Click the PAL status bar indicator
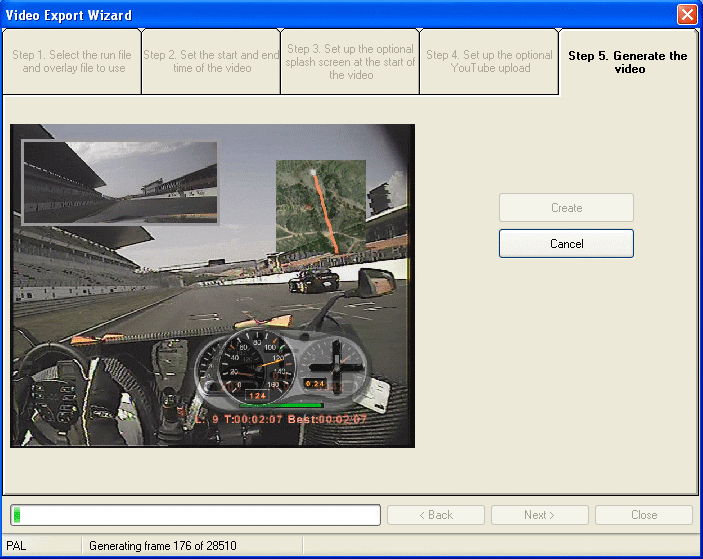Viewport: 703px width, 559px height. click(17, 546)
